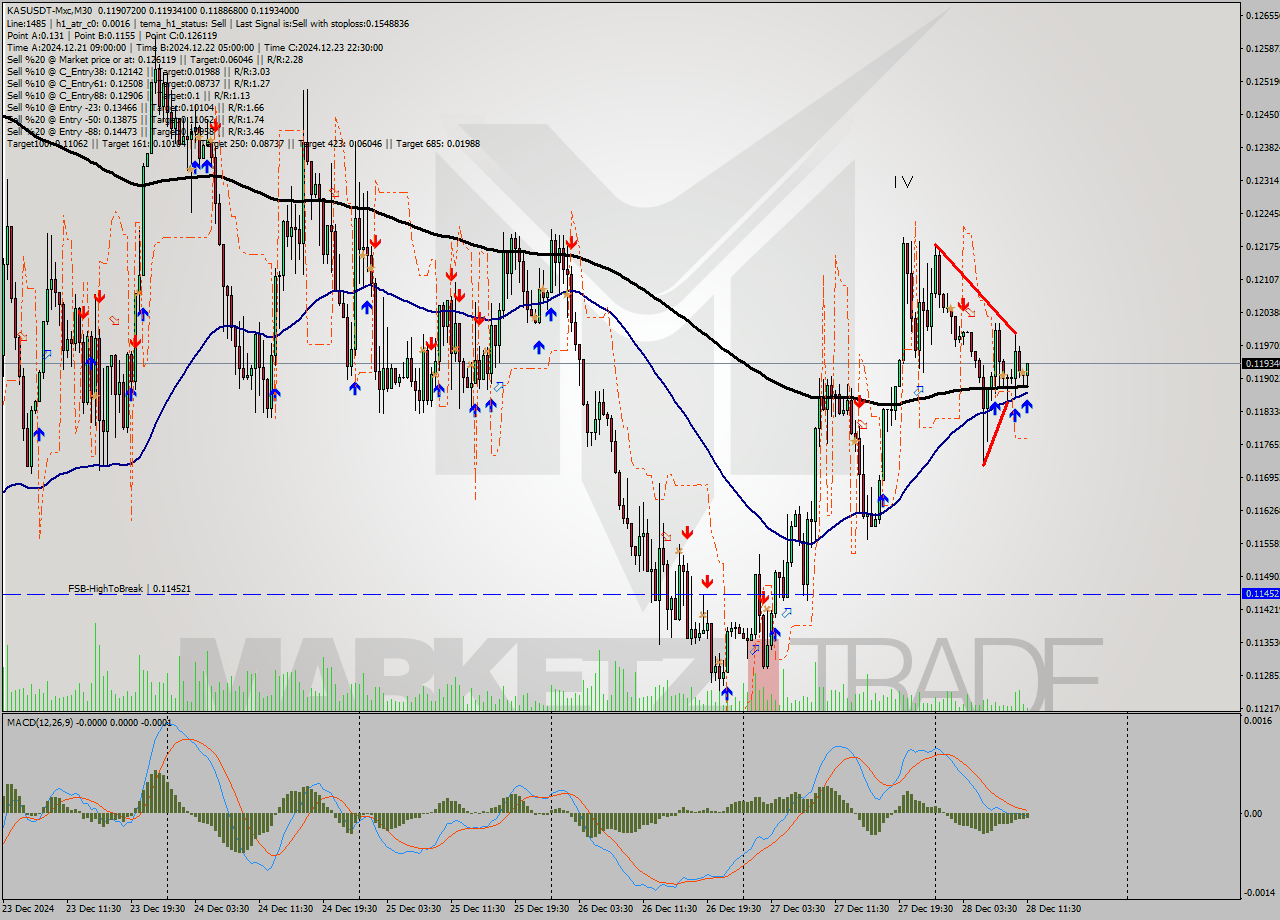Select the 'Point A:0.131' info line
This screenshot has height=920, width=1280.
[x=111, y=35]
